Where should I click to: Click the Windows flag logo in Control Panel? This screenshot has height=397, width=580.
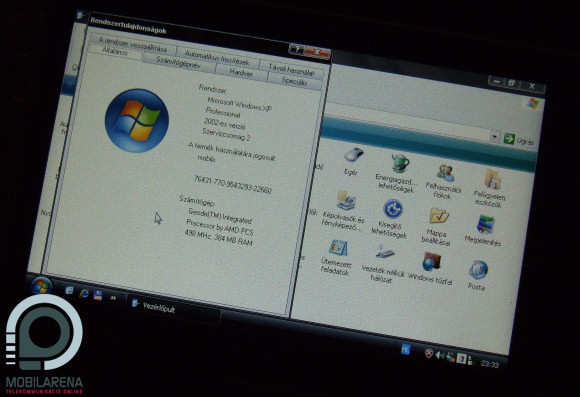point(533,104)
